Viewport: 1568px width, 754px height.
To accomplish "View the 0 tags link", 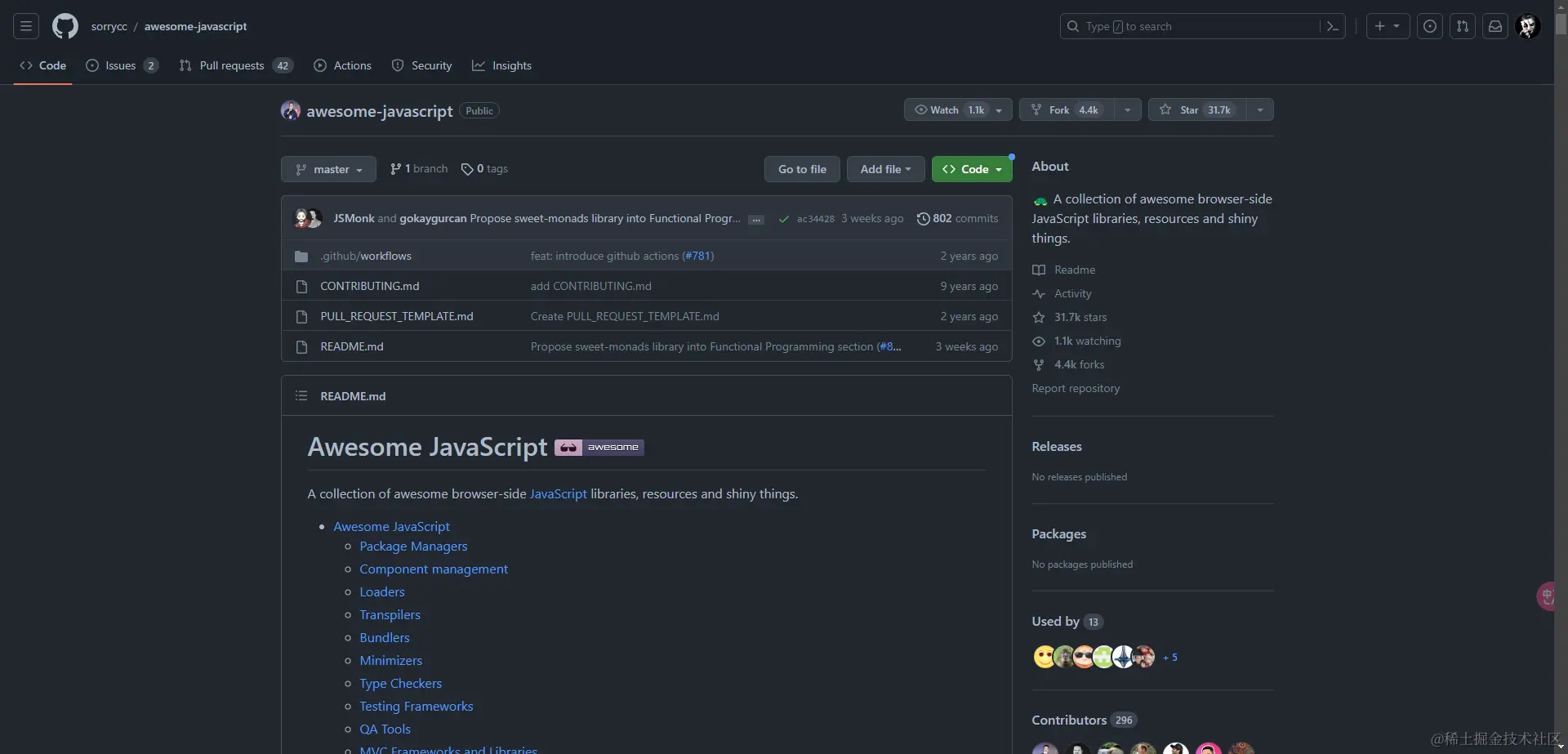I will [x=484, y=168].
